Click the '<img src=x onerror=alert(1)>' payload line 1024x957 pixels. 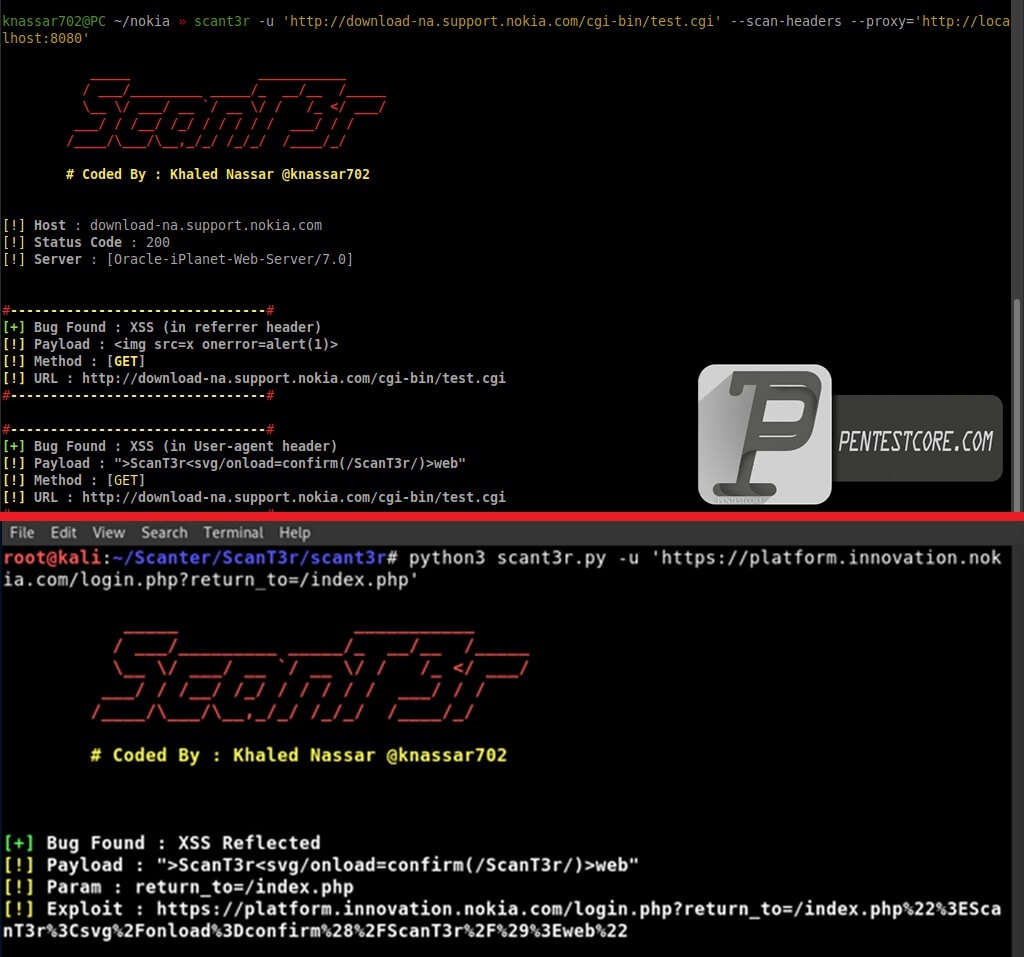pos(170,344)
